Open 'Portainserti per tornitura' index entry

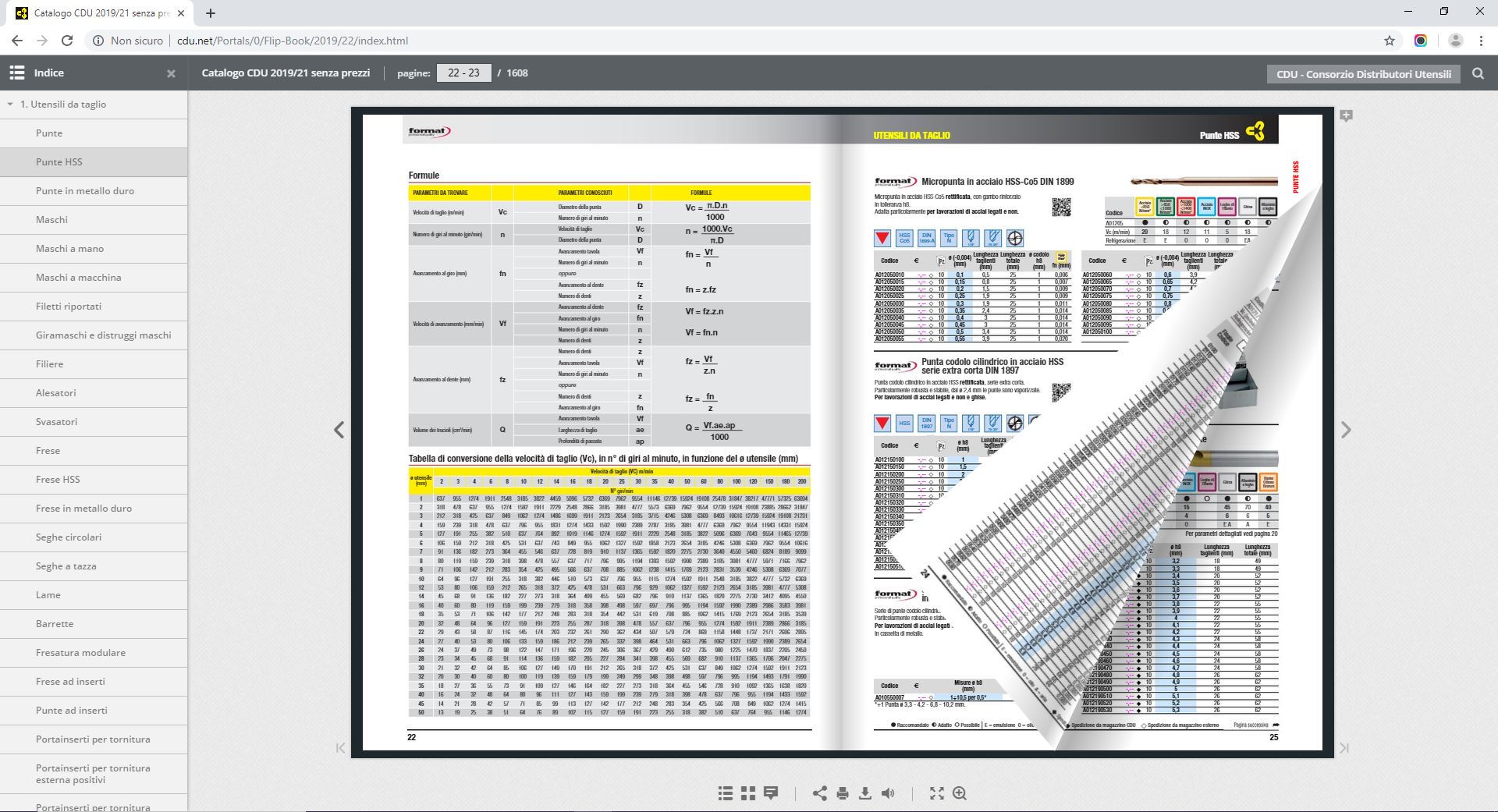coord(94,739)
